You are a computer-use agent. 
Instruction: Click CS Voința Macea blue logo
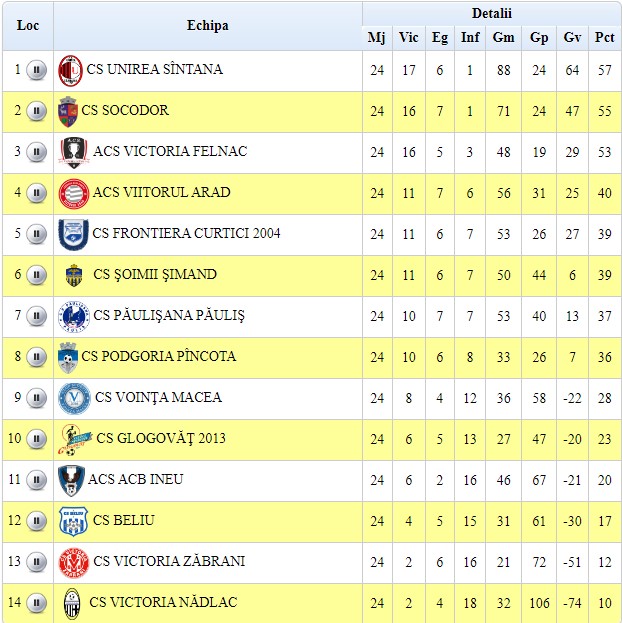click(x=73, y=398)
